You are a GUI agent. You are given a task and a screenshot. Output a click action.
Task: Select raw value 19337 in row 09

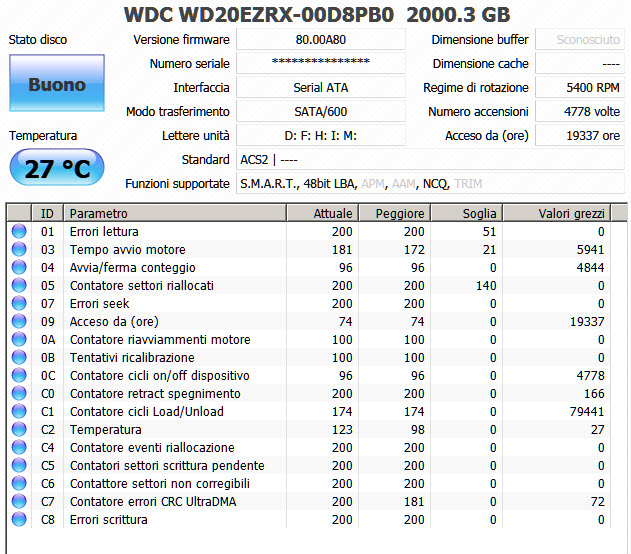[x=587, y=322]
